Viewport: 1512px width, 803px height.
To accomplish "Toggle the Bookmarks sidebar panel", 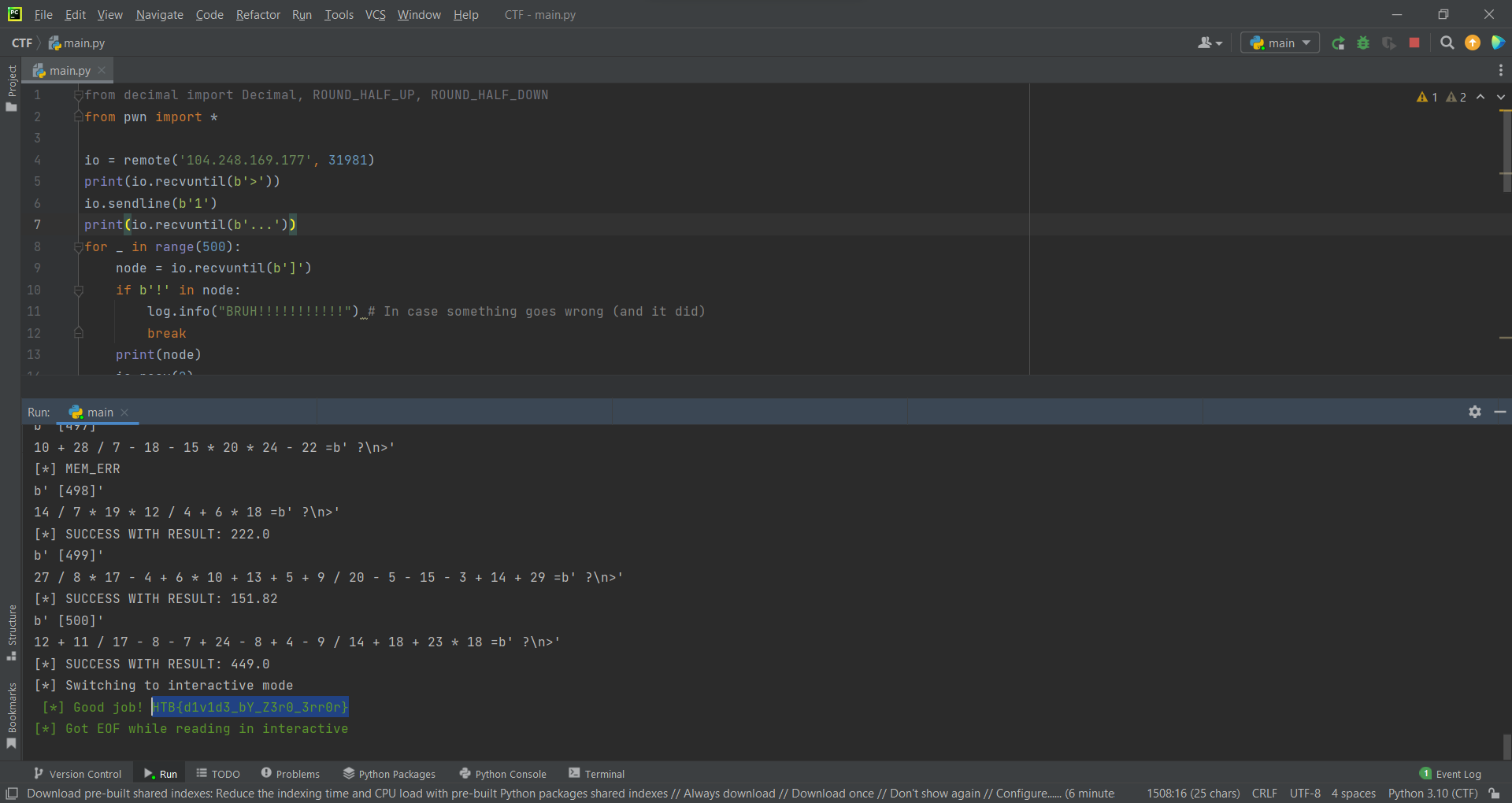I will coord(13,712).
